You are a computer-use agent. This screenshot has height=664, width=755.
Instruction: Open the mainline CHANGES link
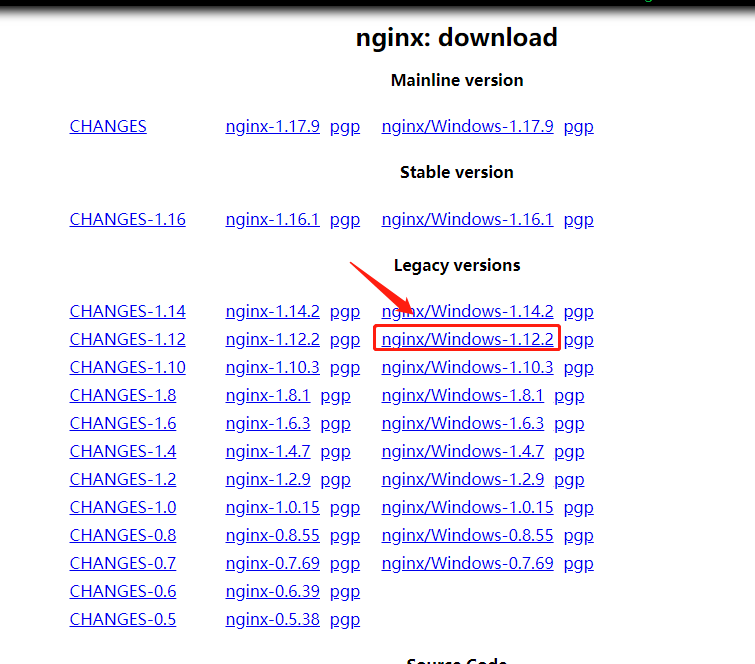(108, 126)
